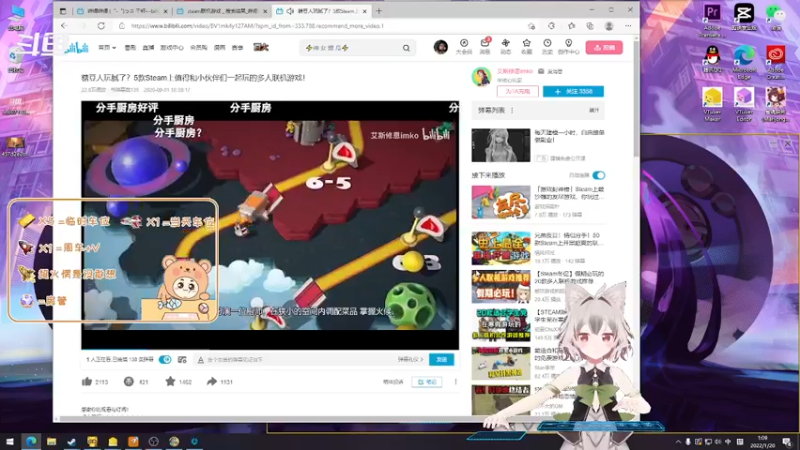This screenshot has width=800, height=450.
Task: Open the Adobe Creative Cloud desktop icon
Action: pyautogui.click(x=776, y=60)
